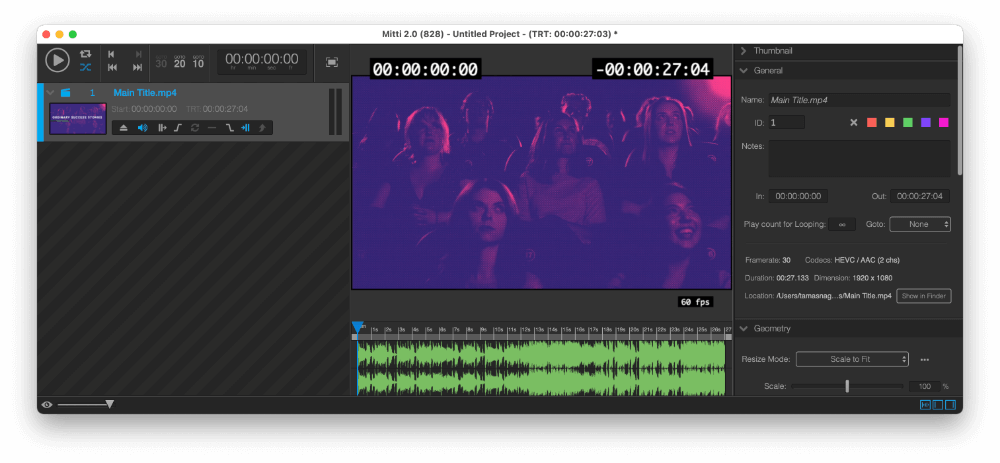Toggle playlist loop mode icon
1000x463 pixels.
[x=85, y=54]
